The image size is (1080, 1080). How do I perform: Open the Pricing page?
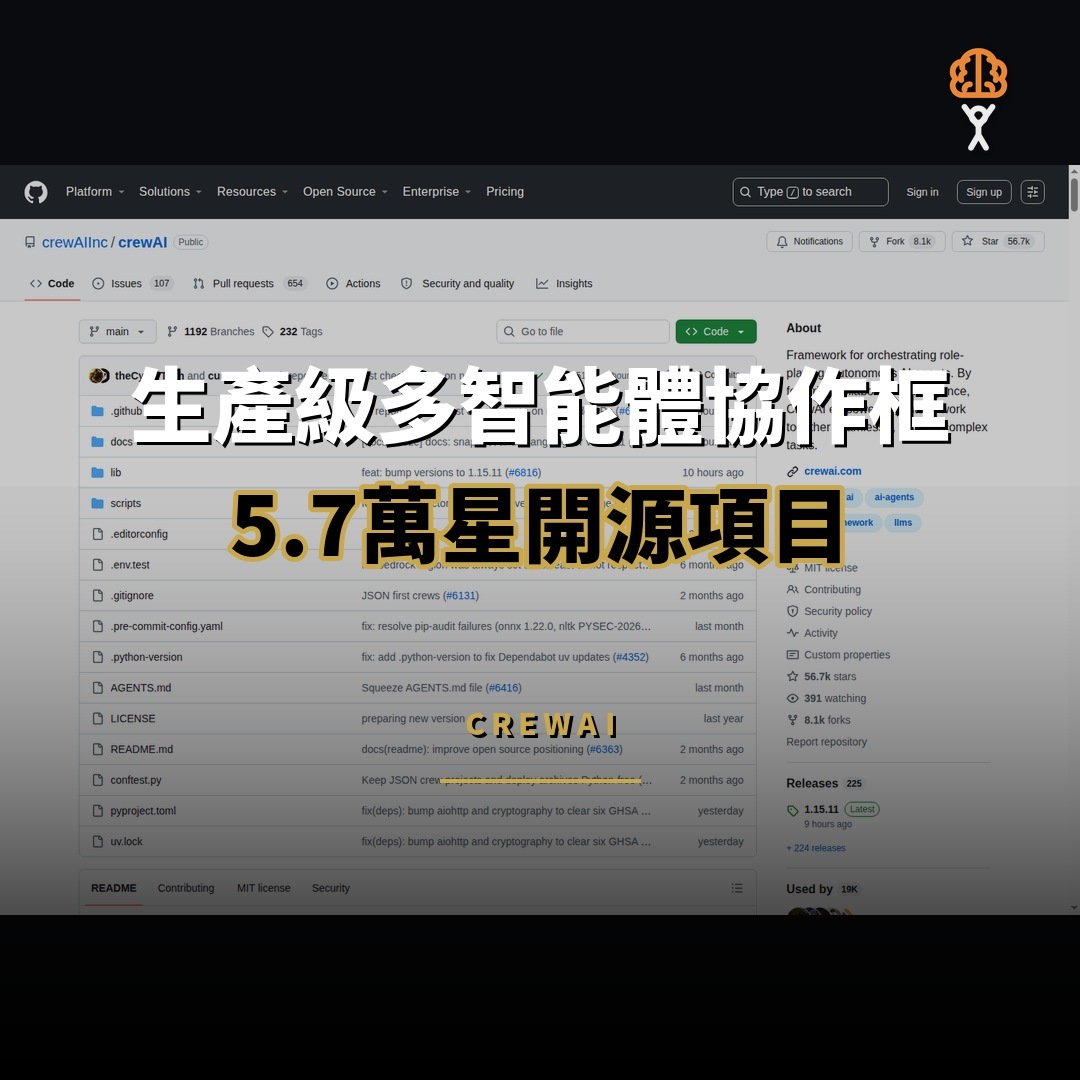coord(505,192)
